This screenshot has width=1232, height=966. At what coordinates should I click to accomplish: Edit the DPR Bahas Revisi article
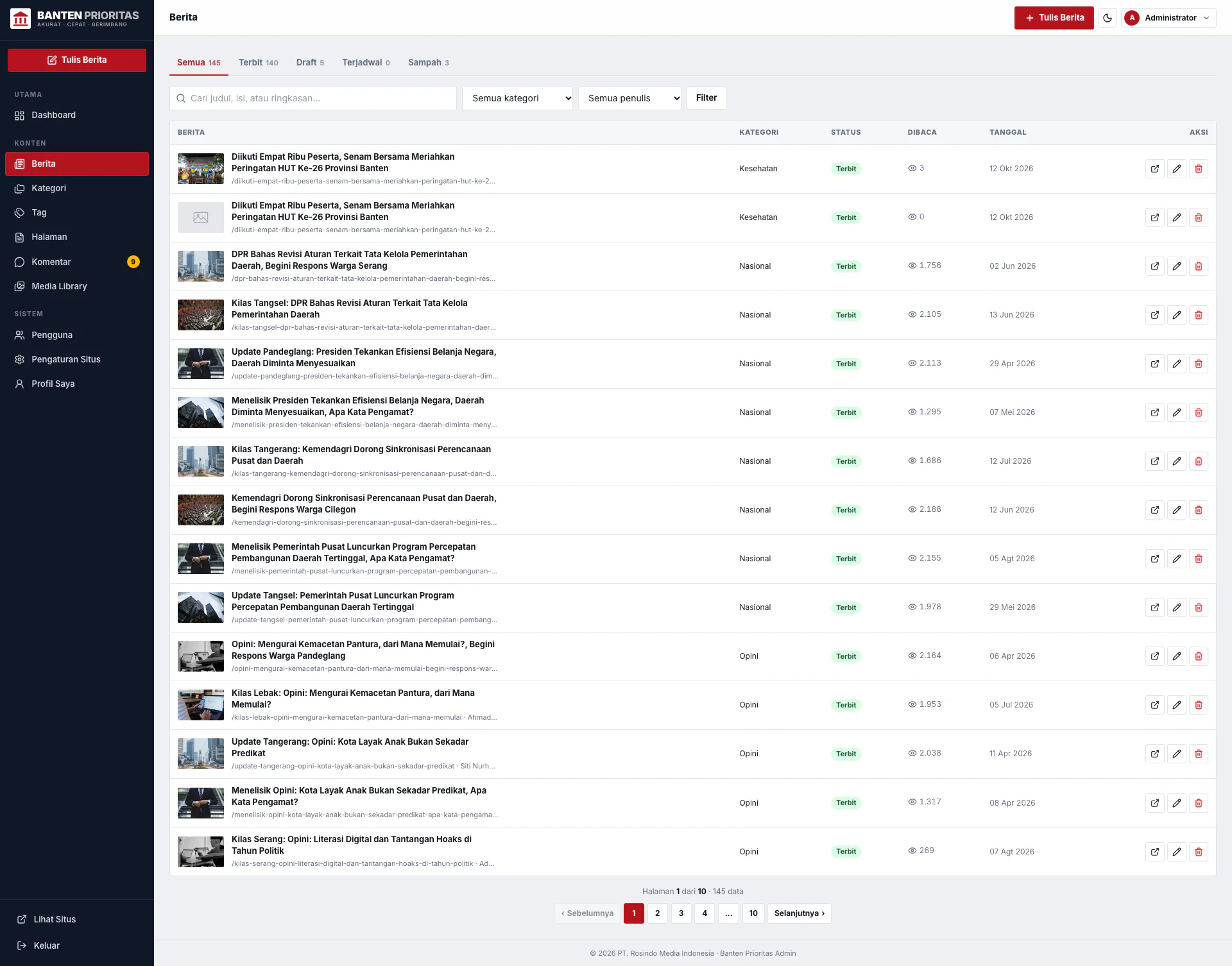pyautogui.click(x=1177, y=266)
